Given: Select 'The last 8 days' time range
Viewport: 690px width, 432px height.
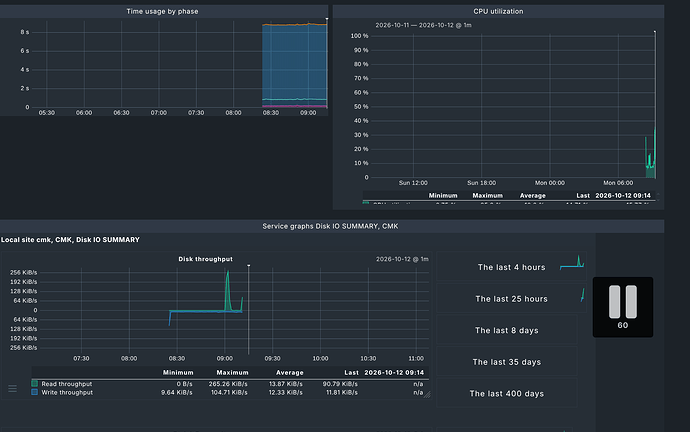Looking at the screenshot, I should pyautogui.click(x=506, y=330).
